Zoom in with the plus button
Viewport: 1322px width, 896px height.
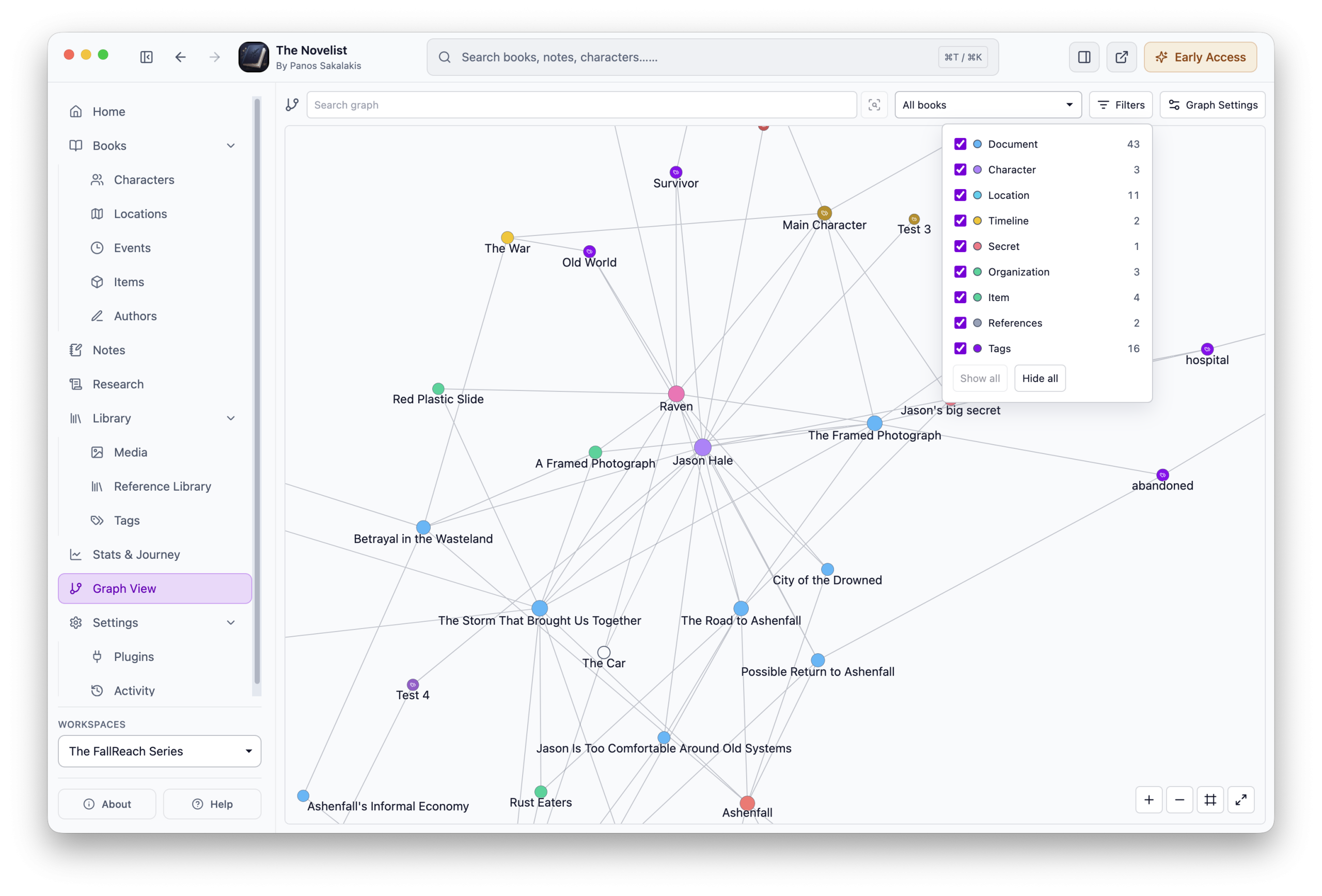[1148, 800]
